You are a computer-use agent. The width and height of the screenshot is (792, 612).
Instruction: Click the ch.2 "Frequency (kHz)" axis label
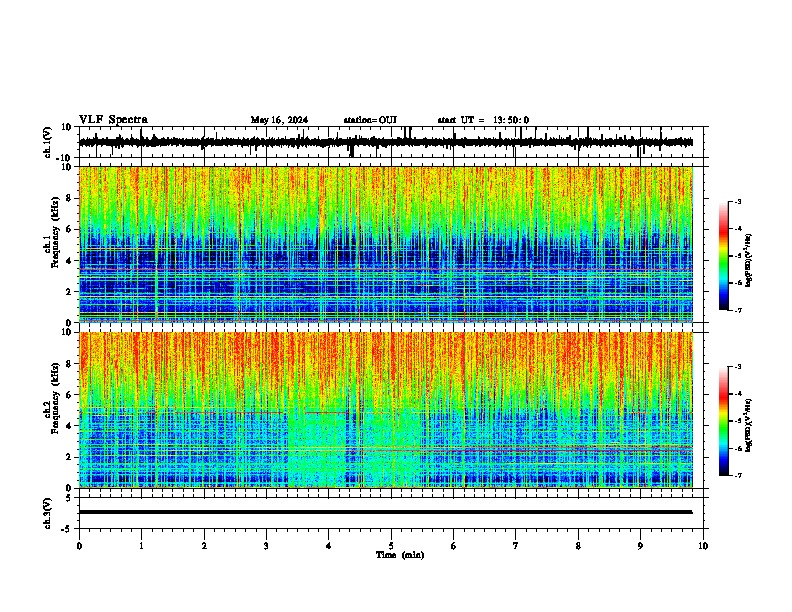(x=55, y=398)
